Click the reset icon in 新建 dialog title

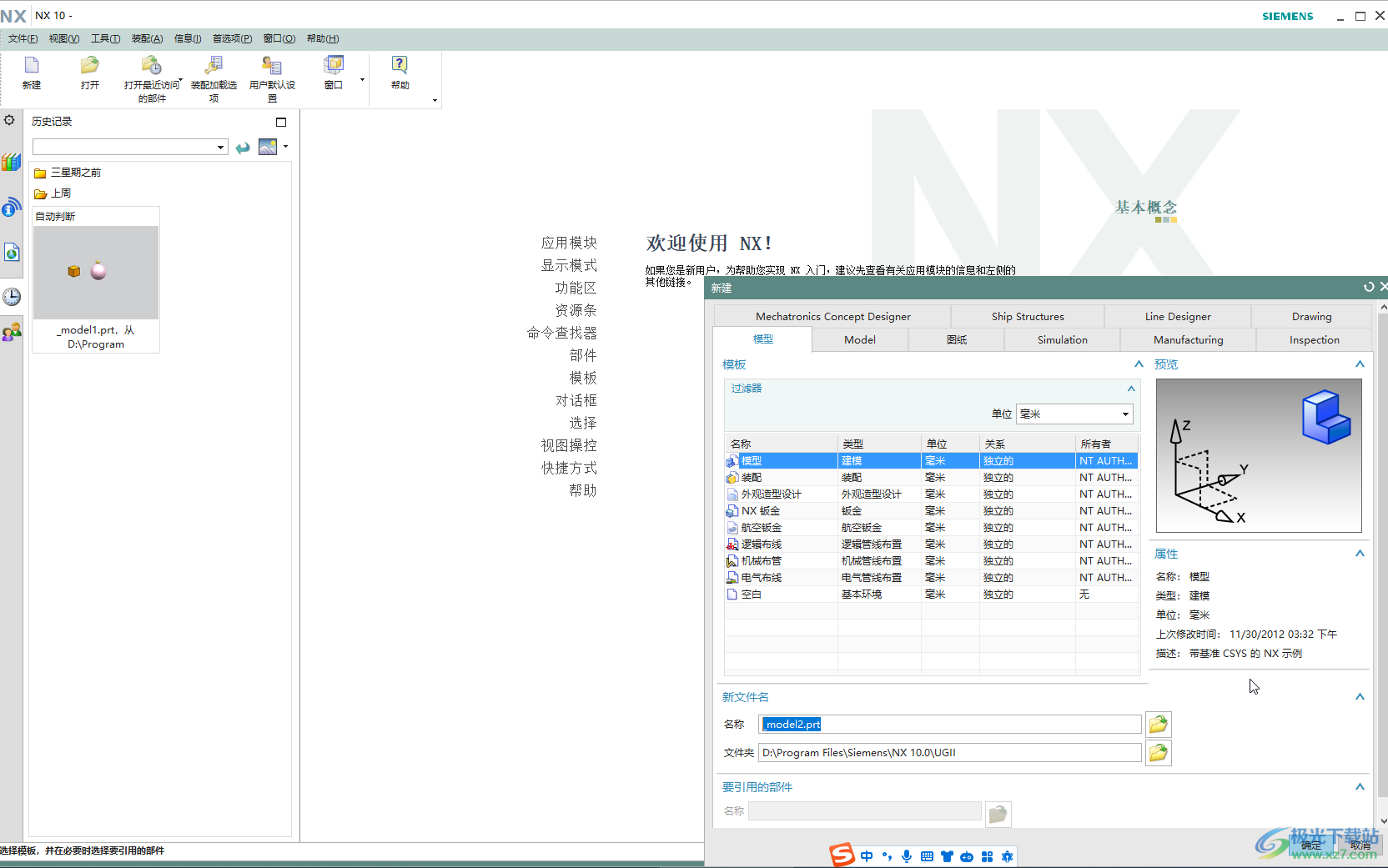pos(1369,287)
